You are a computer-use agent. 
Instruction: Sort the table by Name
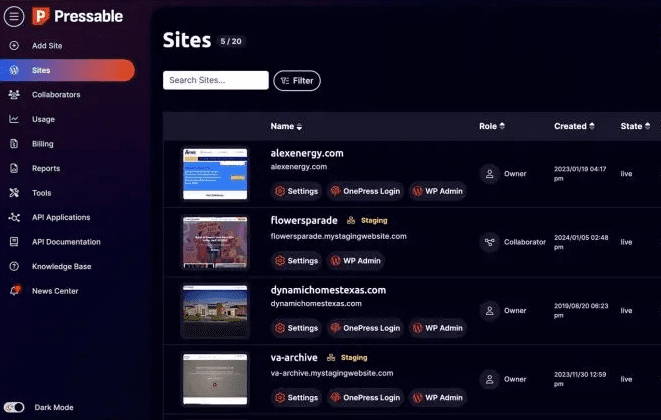tap(286, 126)
